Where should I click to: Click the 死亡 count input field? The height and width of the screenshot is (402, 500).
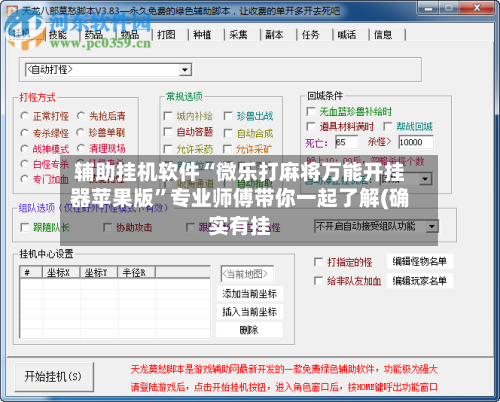347,142
